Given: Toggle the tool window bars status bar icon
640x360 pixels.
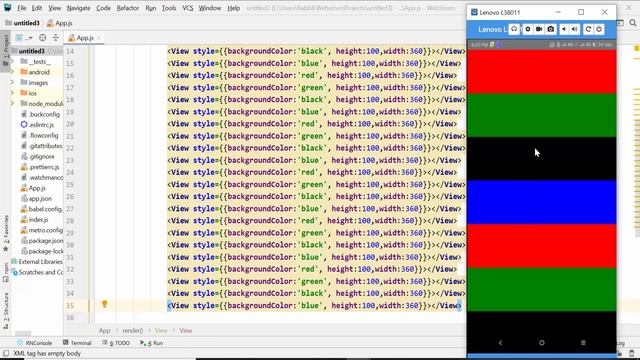Looking at the screenshot, I should click(6, 353).
